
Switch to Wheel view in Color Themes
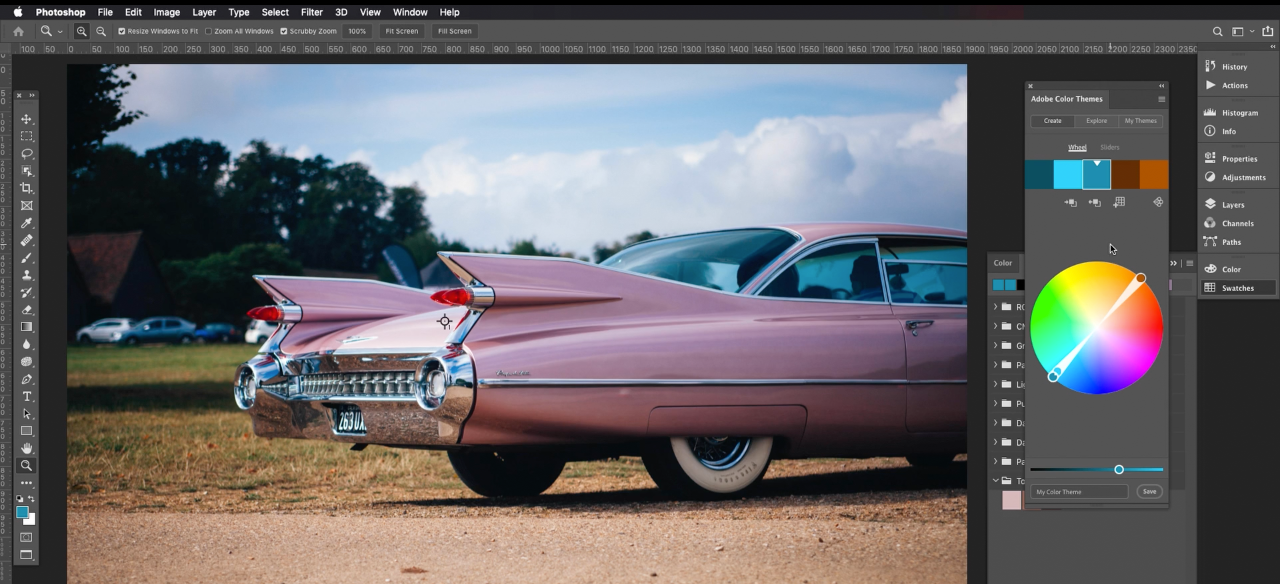tap(1077, 147)
